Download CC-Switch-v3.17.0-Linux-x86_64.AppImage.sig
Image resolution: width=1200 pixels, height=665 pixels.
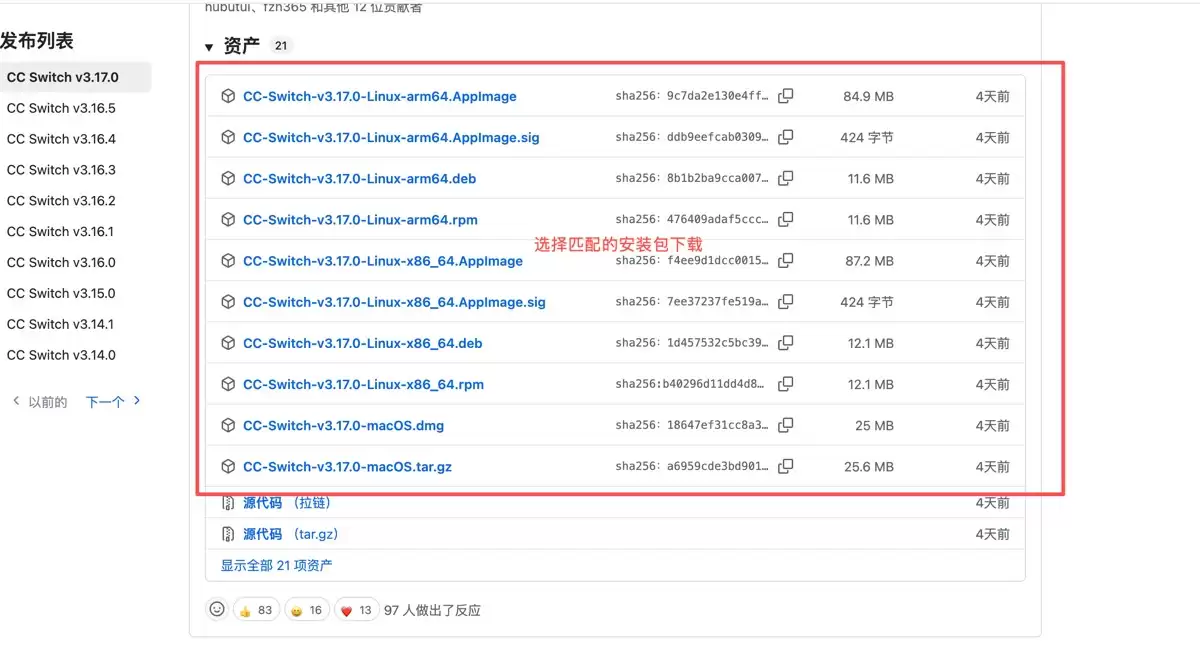pyautogui.click(x=394, y=301)
